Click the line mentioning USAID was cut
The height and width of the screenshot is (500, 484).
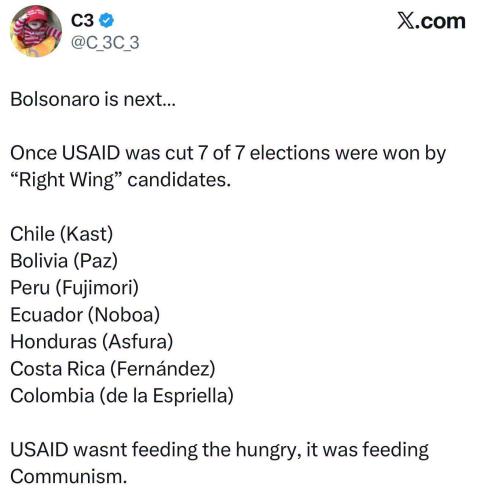(x=228, y=154)
